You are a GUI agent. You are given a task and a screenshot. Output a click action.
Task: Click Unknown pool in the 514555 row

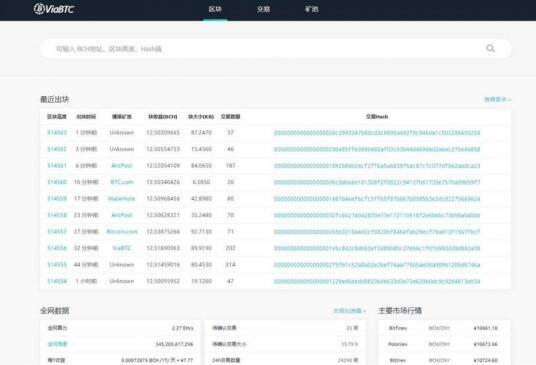coord(122,265)
